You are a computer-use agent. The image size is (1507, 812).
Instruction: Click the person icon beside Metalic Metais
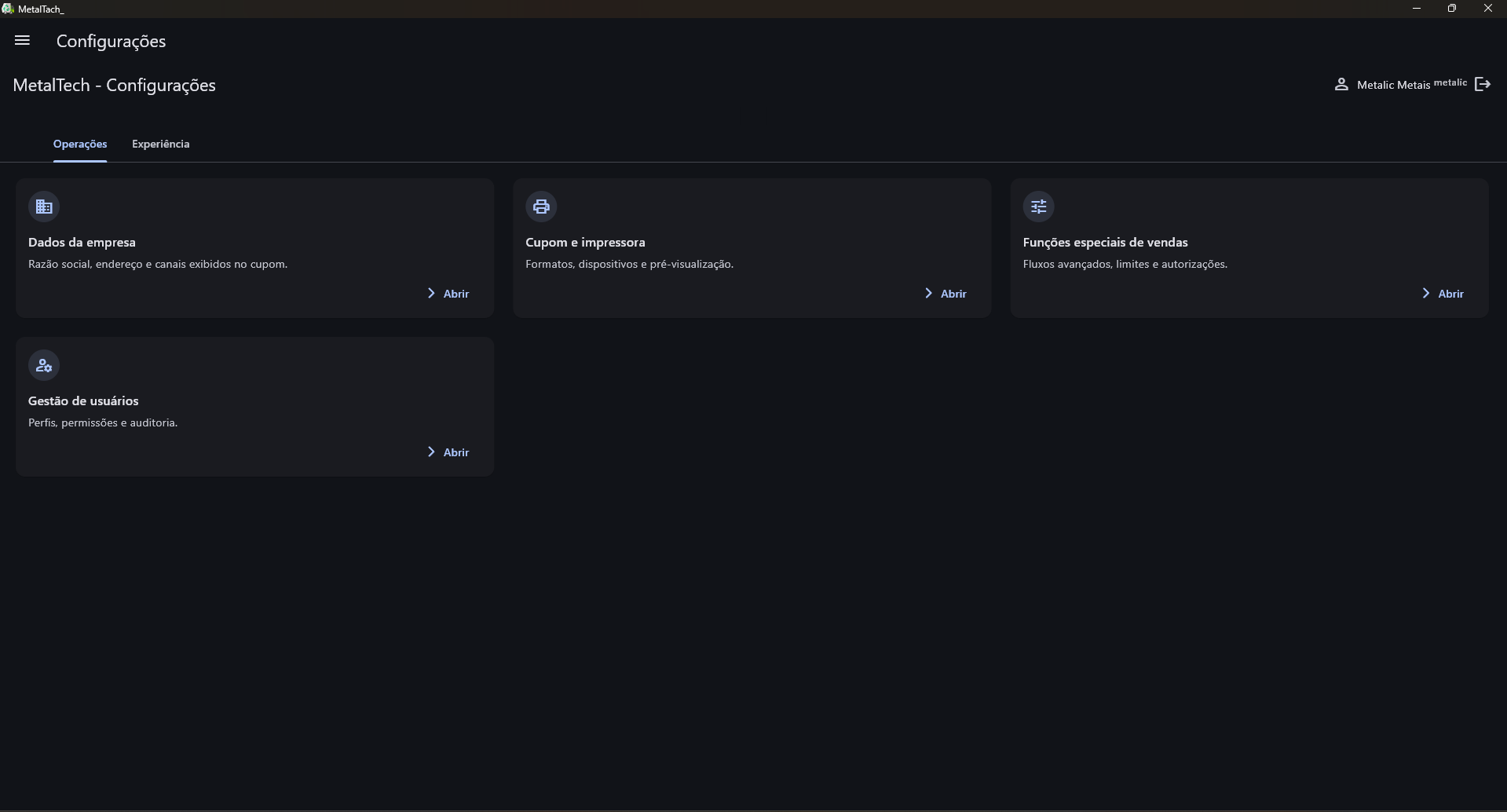tap(1341, 84)
